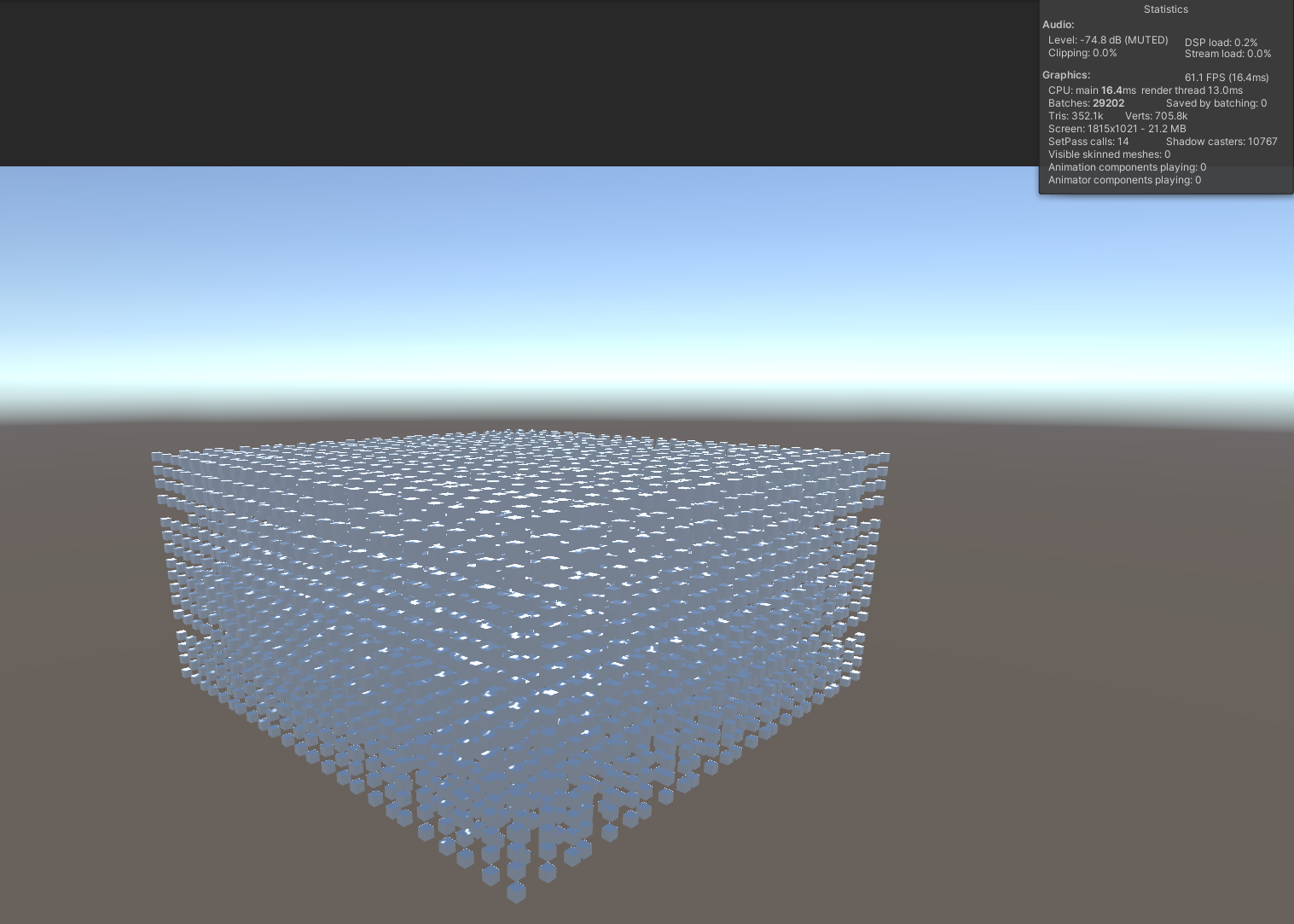
Task: Select the render thread 13.0ms value
Action: (1192, 90)
